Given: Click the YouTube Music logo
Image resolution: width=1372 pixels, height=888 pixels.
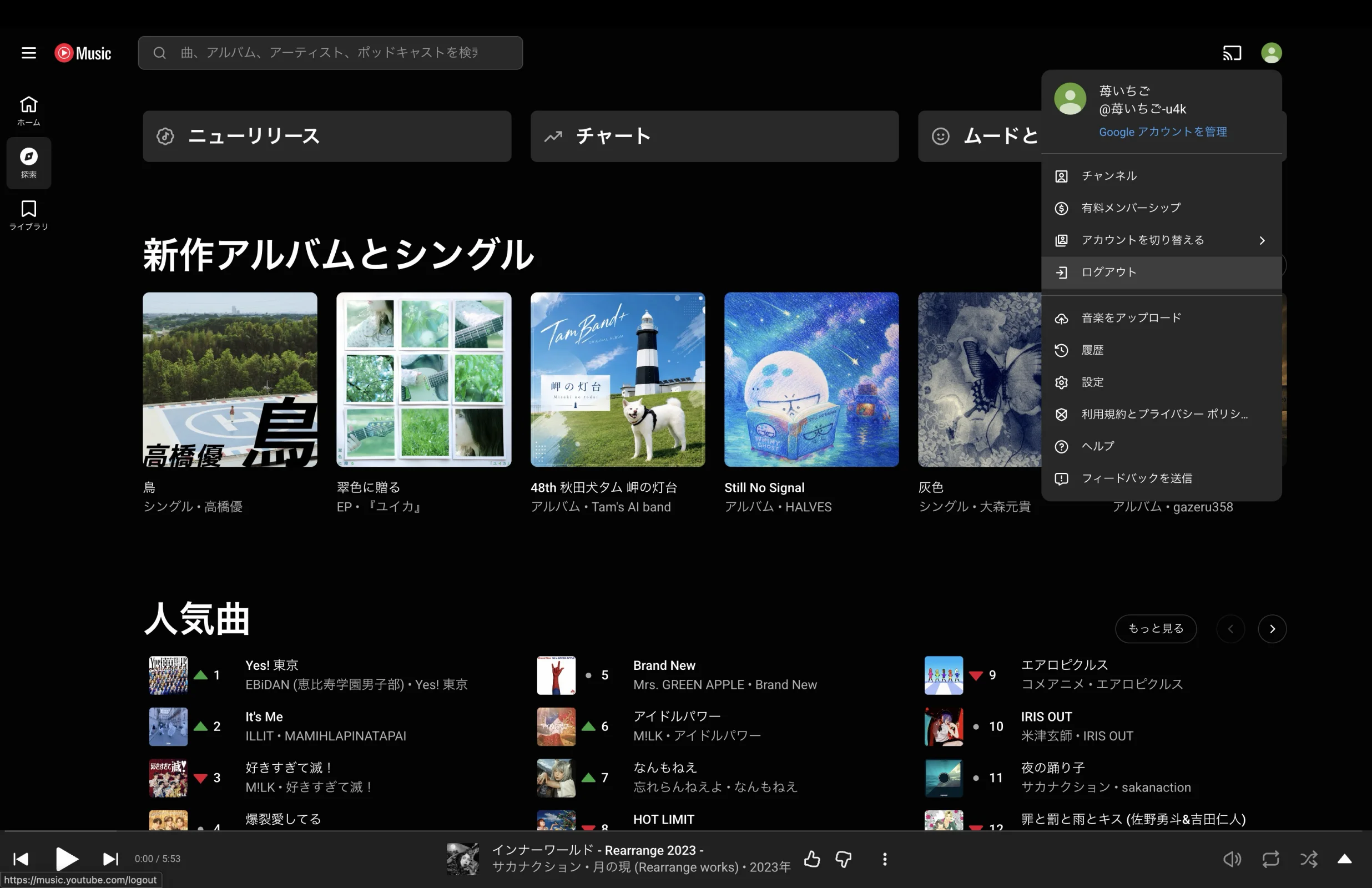Looking at the screenshot, I should (83, 53).
